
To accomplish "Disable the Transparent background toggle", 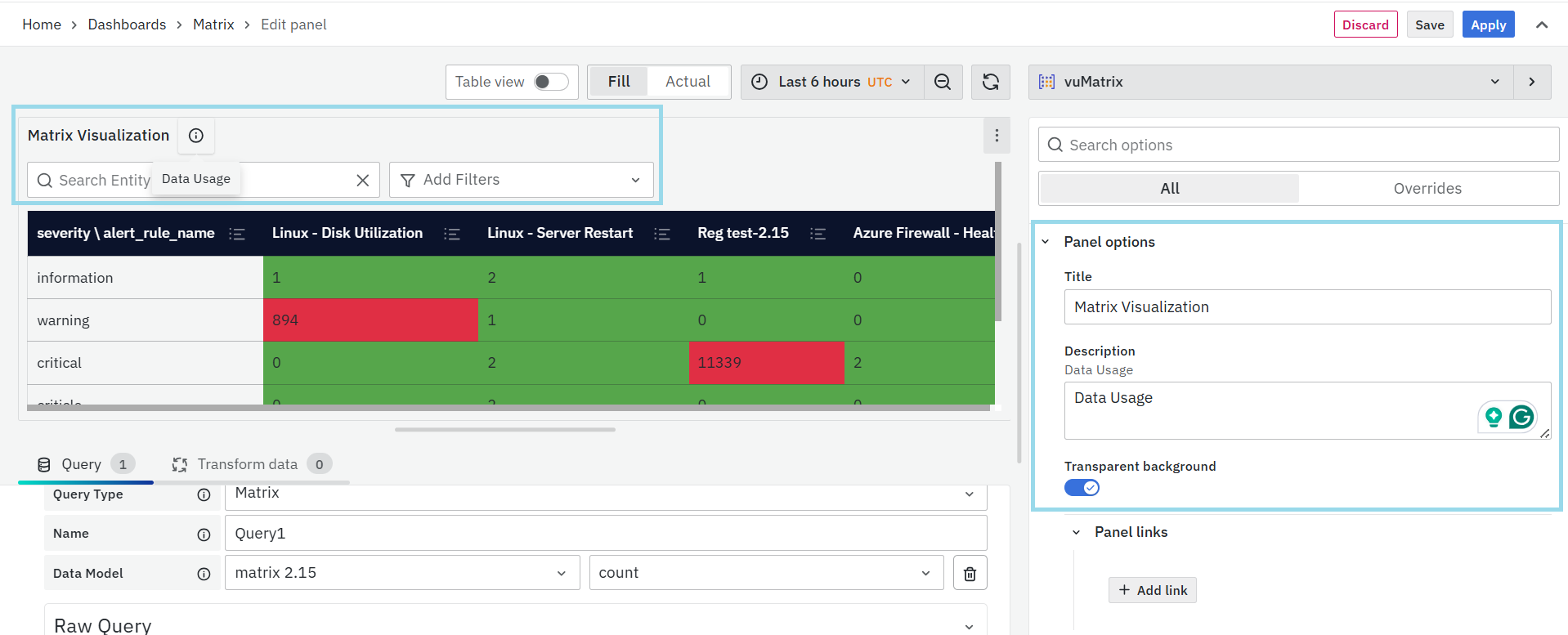I will (x=1082, y=488).
